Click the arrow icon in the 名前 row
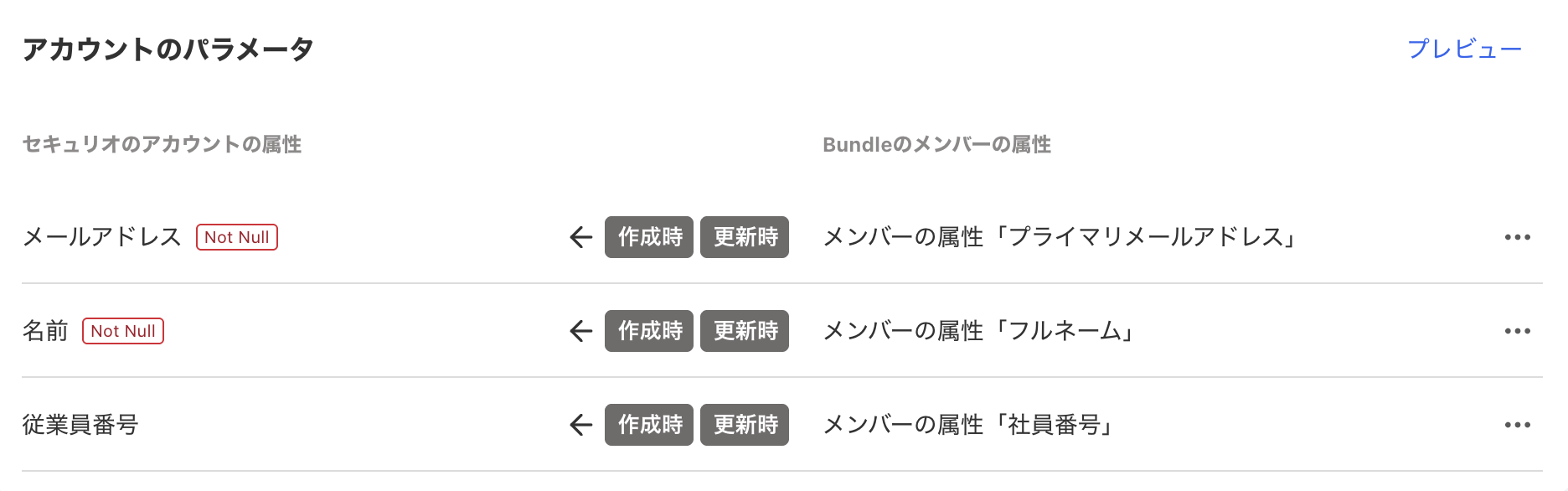 [579, 331]
